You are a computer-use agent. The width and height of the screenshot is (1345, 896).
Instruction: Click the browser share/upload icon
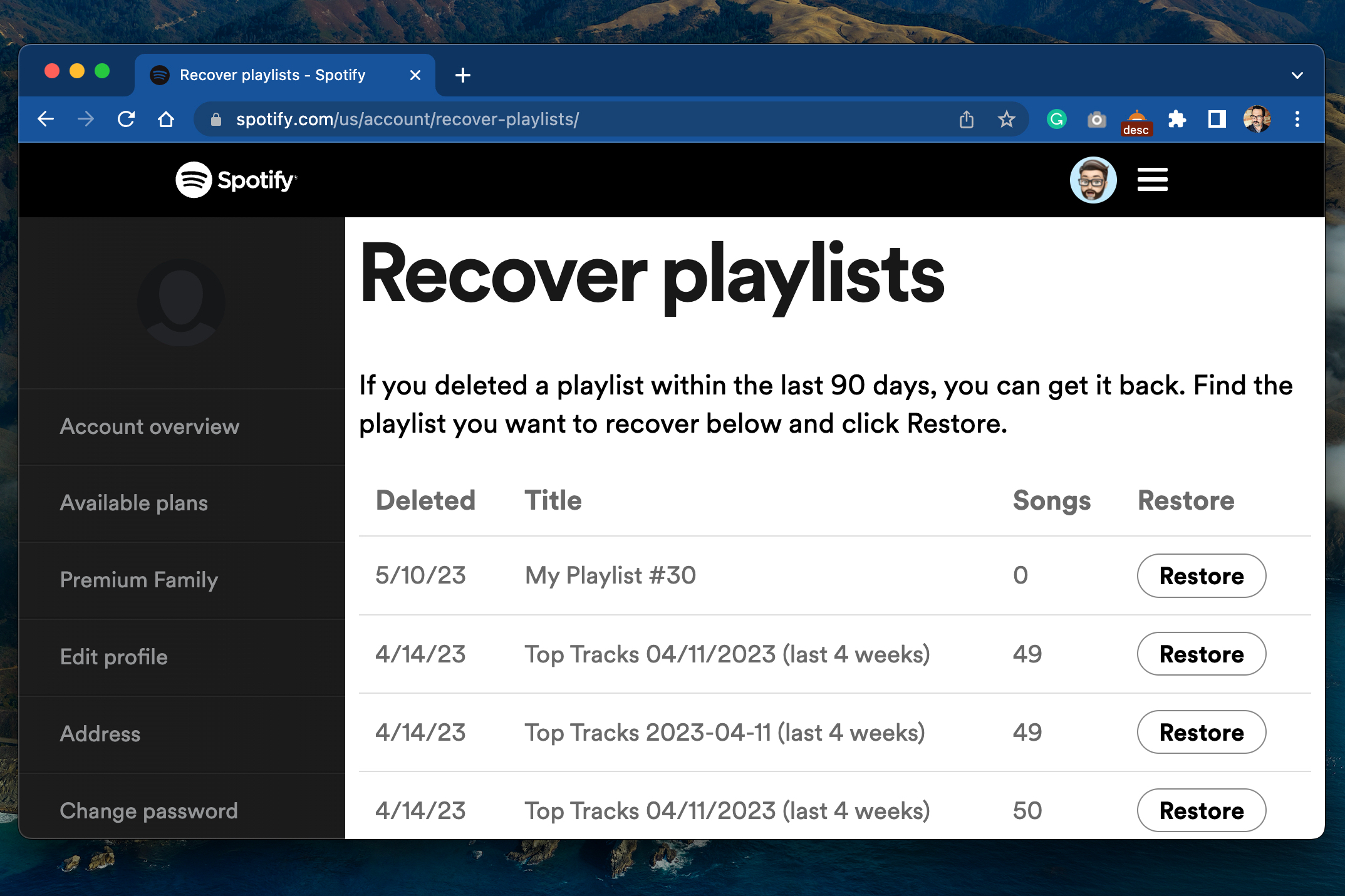(x=965, y=119)
